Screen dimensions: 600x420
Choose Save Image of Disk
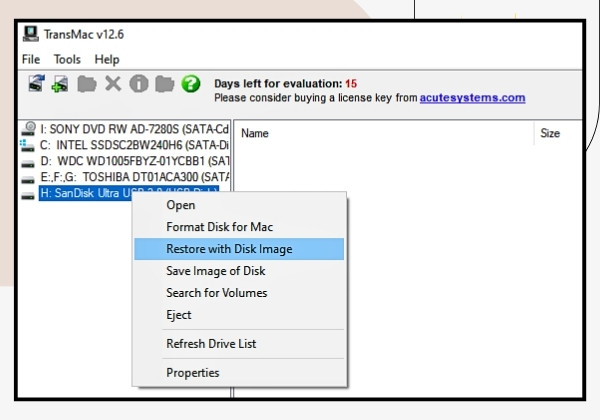[239, 271]
